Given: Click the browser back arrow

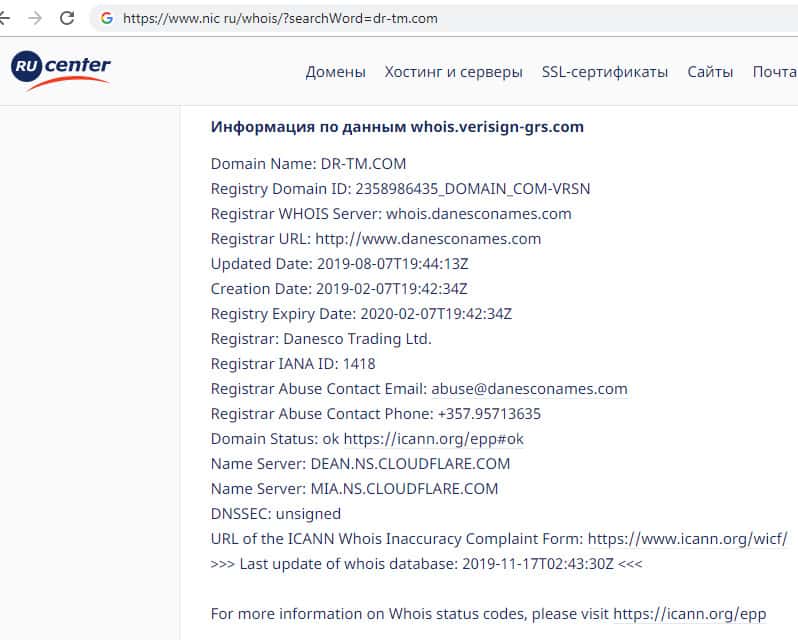Looking at the screenshot, I should 4,18.
